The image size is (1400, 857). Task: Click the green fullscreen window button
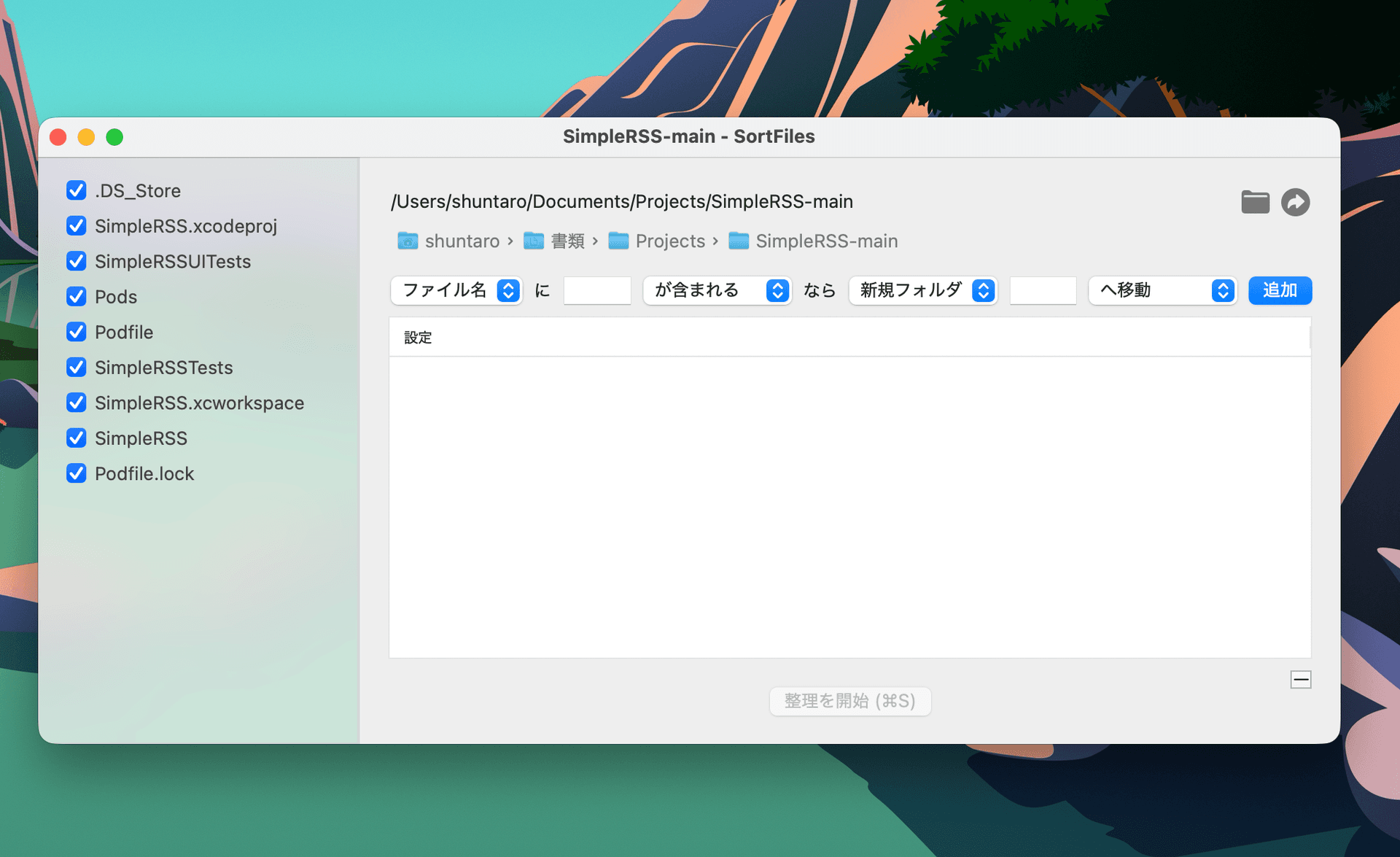point(114,137)
